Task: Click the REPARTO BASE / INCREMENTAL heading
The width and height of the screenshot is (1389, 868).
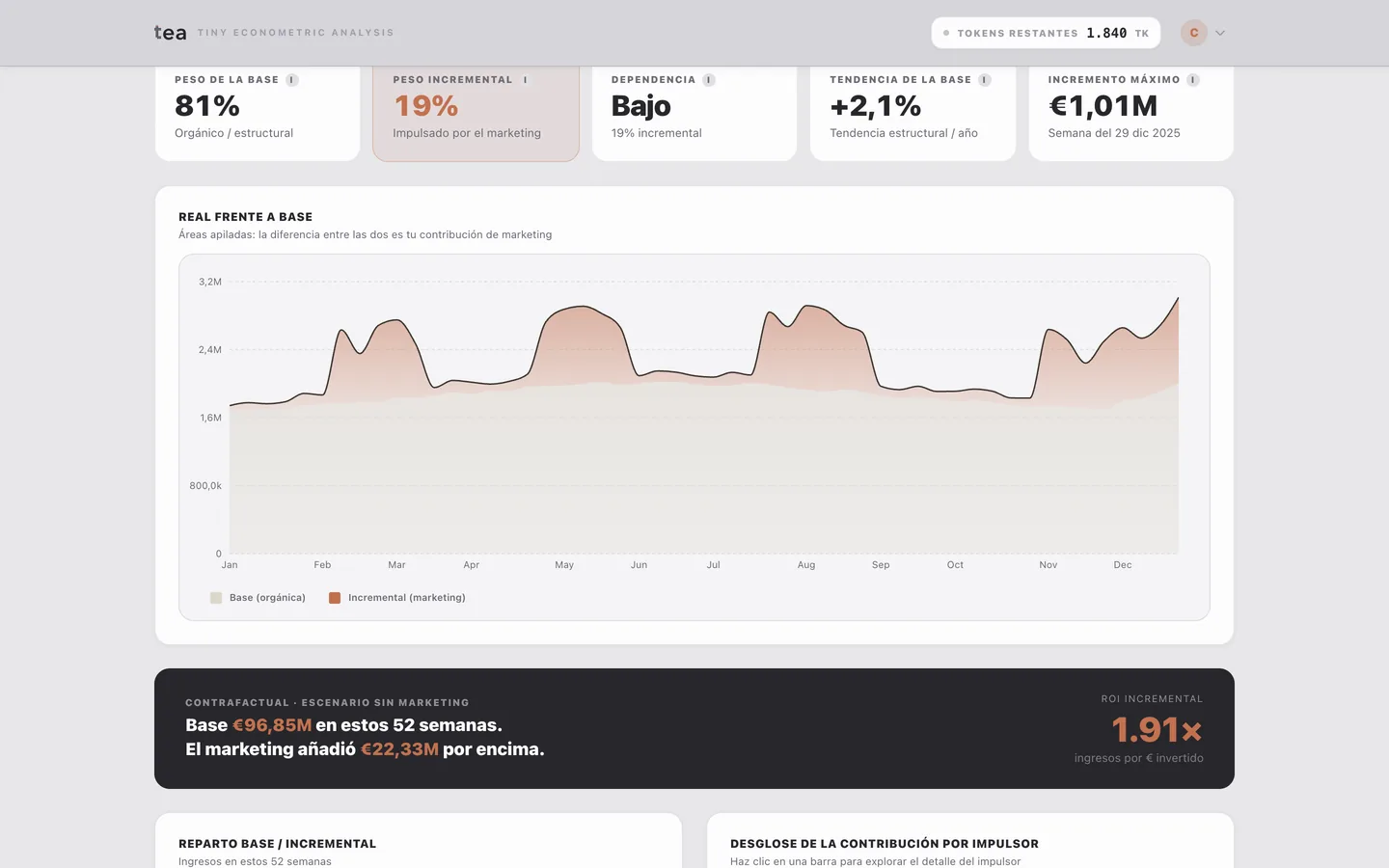Action: point(278,844)
